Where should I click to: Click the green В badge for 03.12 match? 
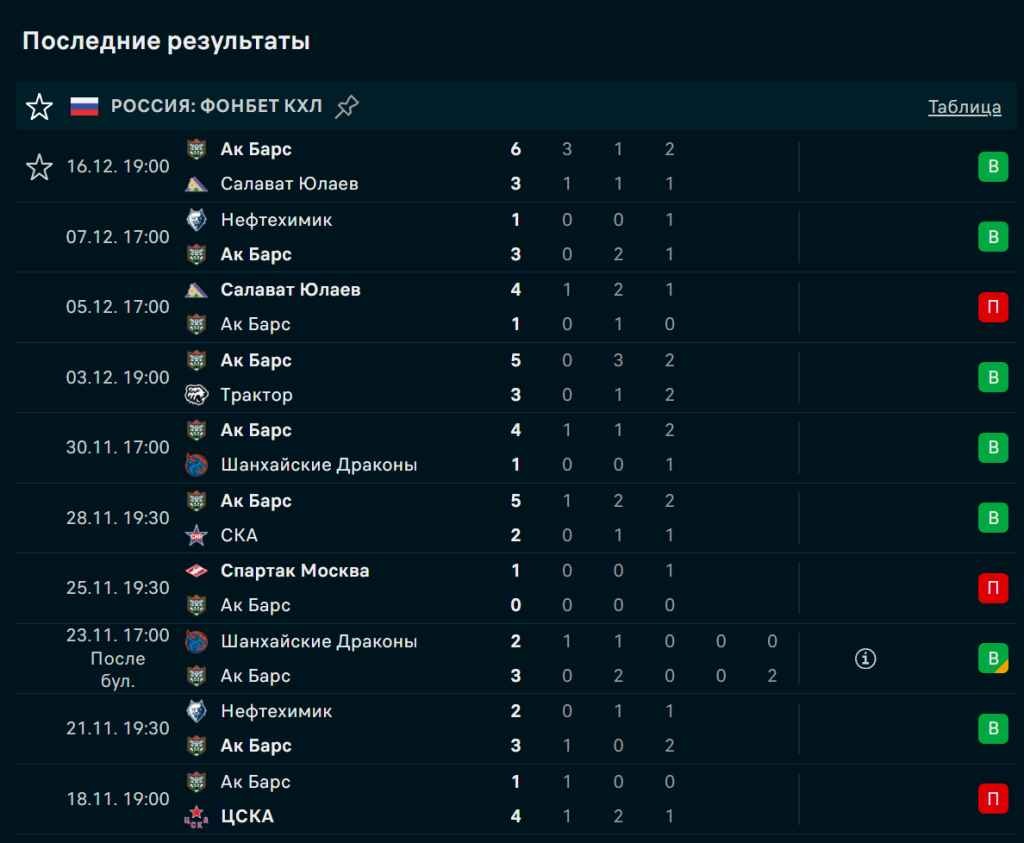[992, 377]
